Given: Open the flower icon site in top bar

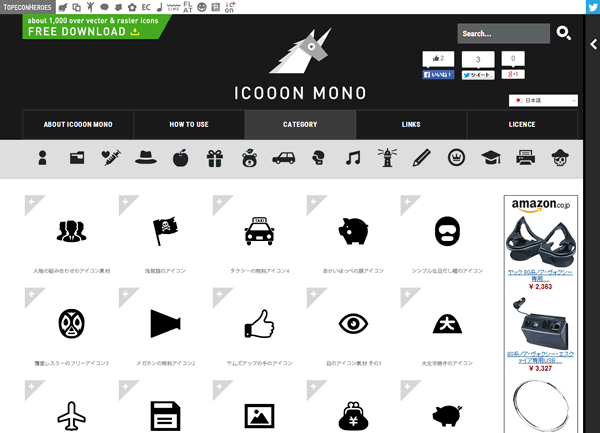Looking at the screenshot, I should [x=132, y=7].
